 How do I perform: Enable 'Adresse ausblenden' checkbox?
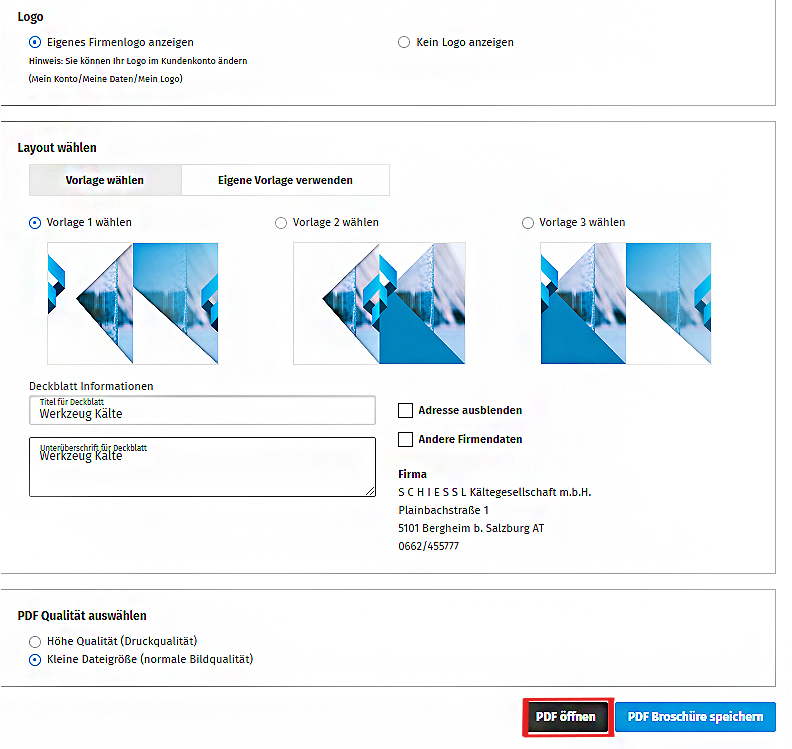[x=405, y=410]
